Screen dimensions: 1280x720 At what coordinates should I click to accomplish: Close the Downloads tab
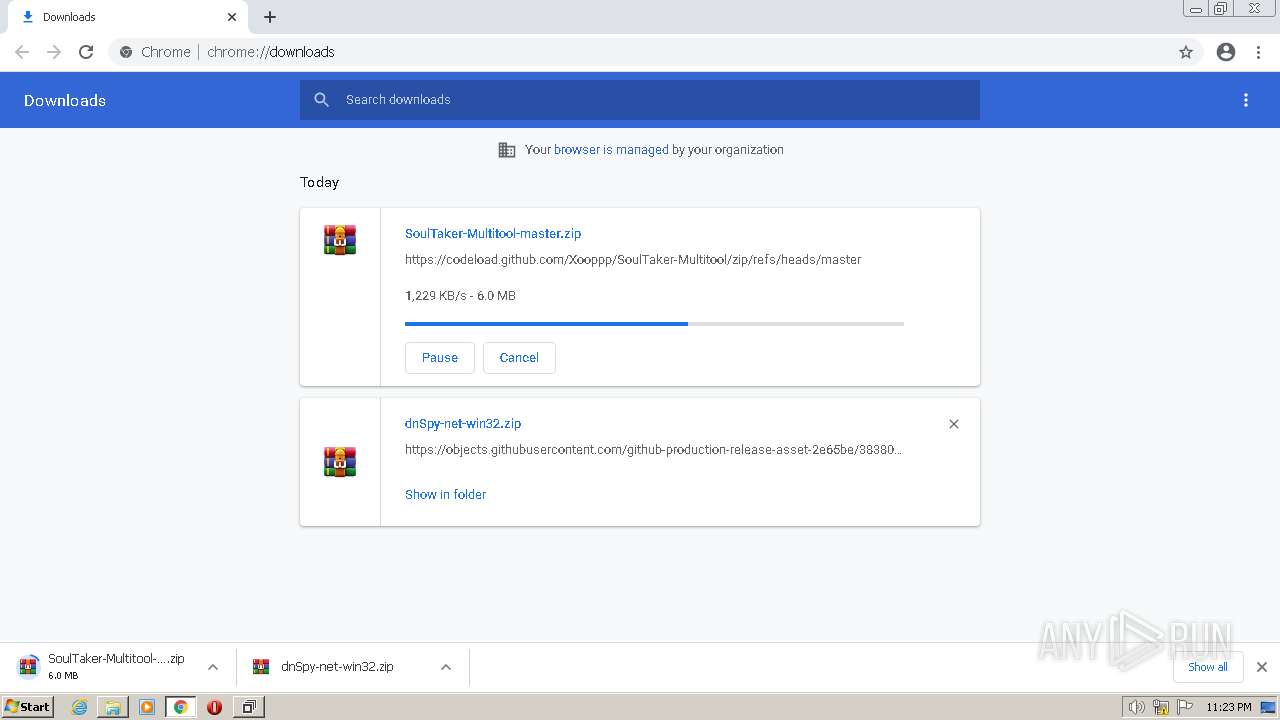click(x=232, y=17)
